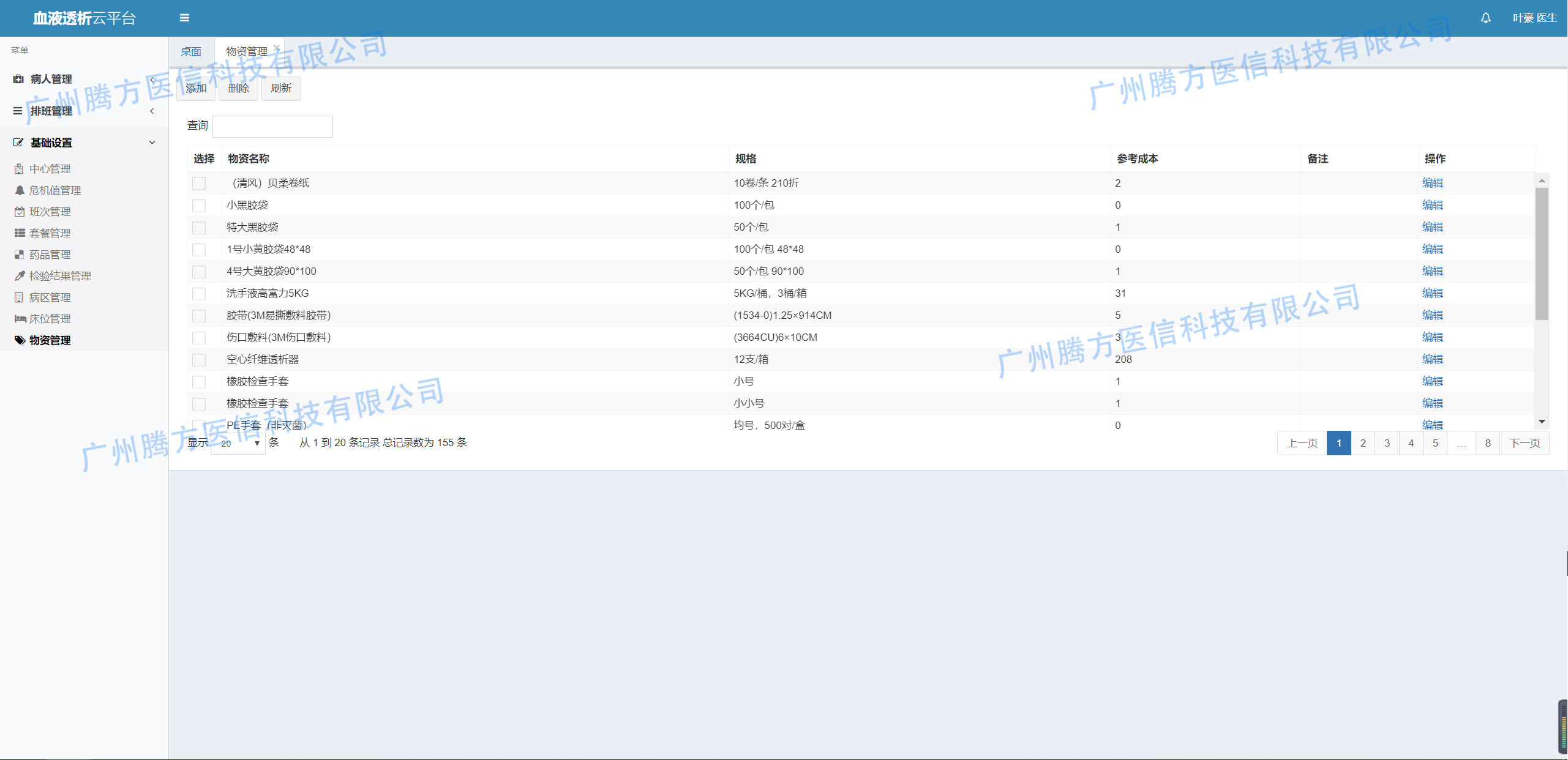
Task: Click the table scrollbar up arrow
Action: tap(1542, 181)
